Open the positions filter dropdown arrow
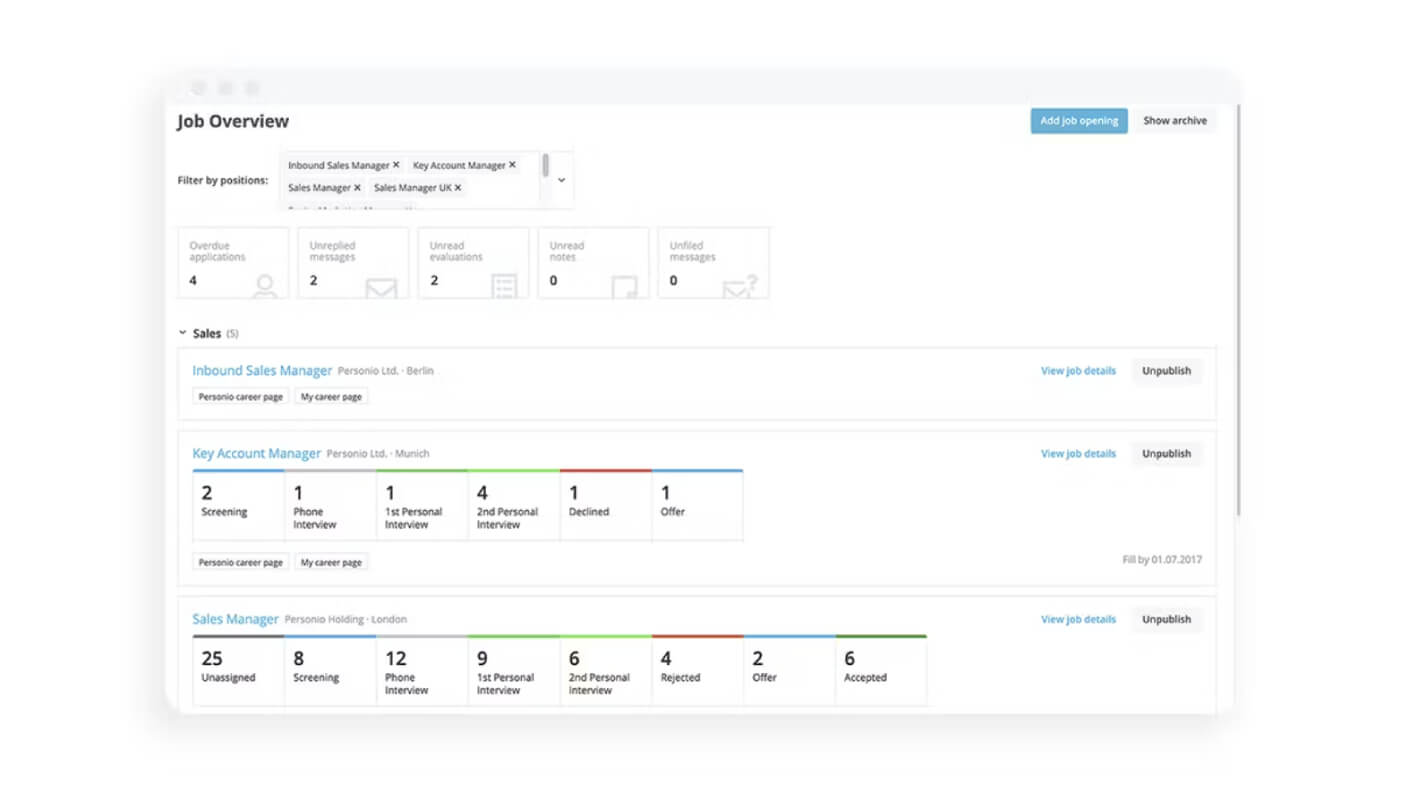 [x=561, y=180]
